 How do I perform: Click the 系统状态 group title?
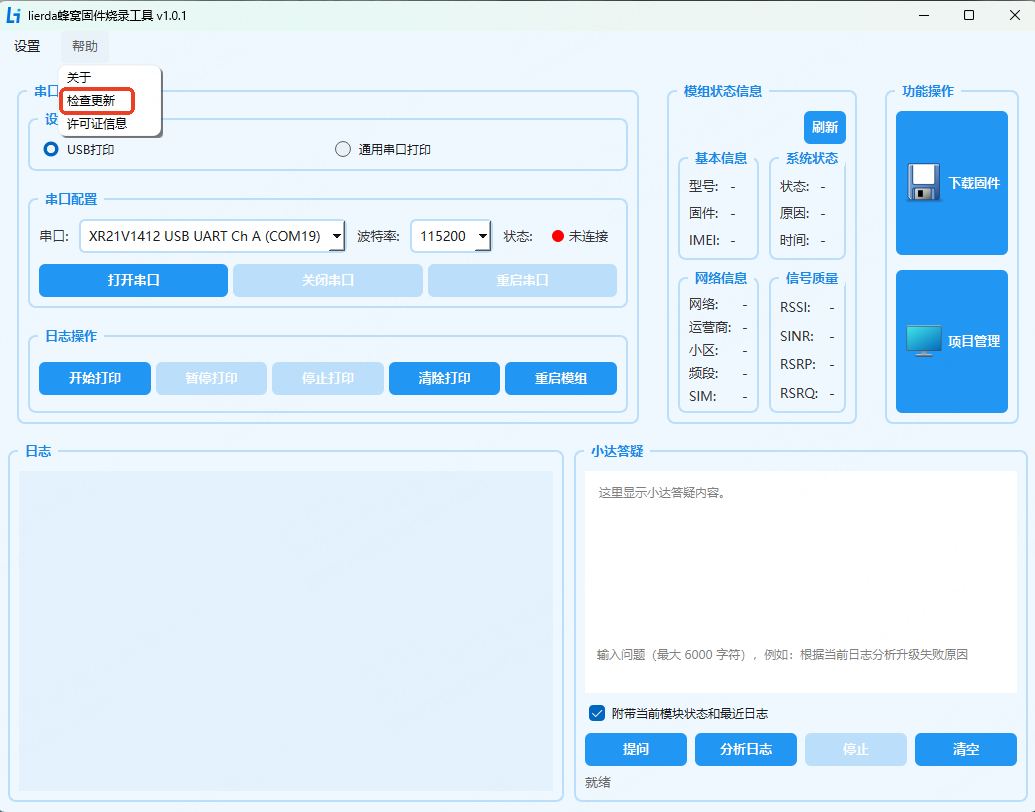[x=812, y=158]
